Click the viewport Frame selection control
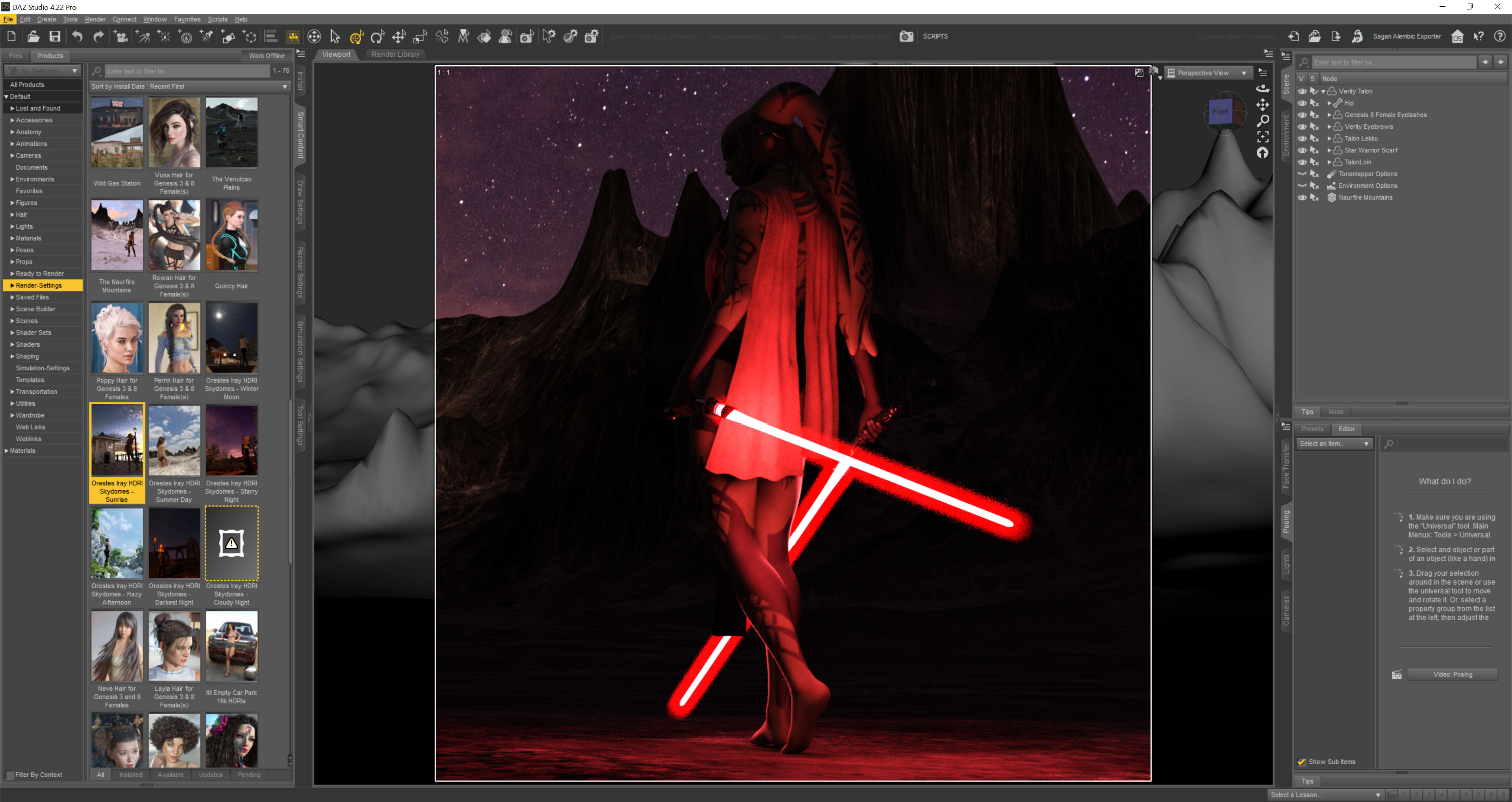 click(1262, 137)
